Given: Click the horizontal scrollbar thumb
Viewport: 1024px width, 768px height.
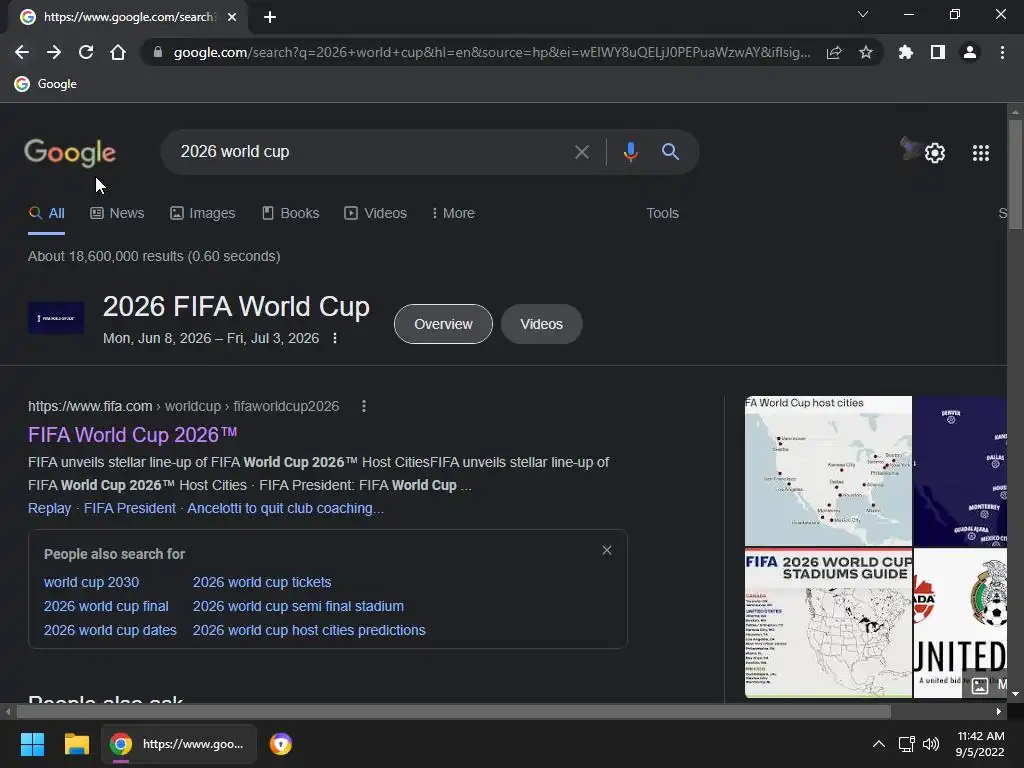Looking at the screenshot, I should pos(453,711).
